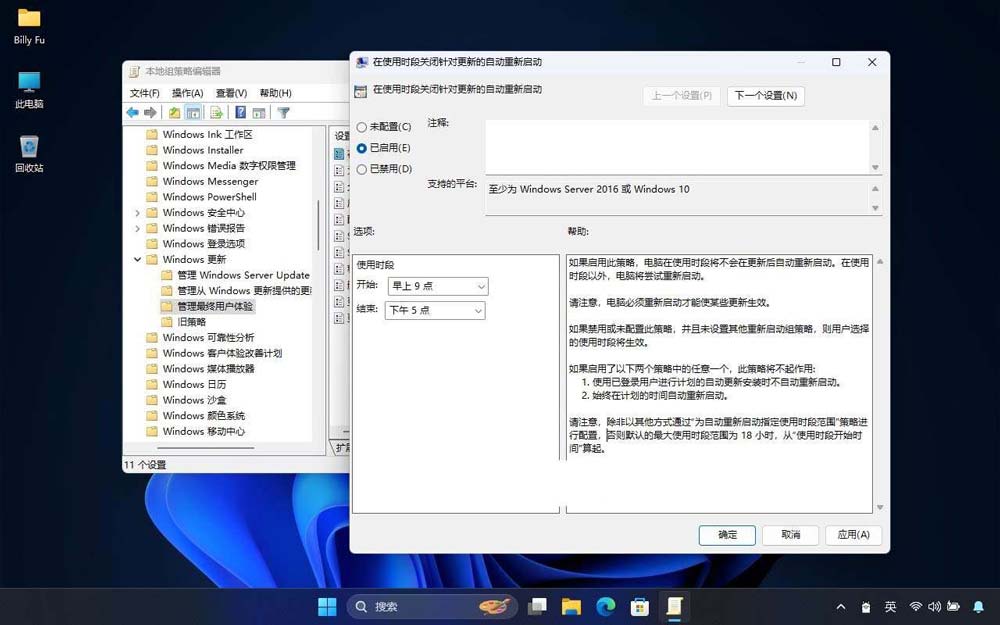Screen dimensions: 1000x625
Task: Open the 结束 end time dropdown
Action: [x=435, y=311]
